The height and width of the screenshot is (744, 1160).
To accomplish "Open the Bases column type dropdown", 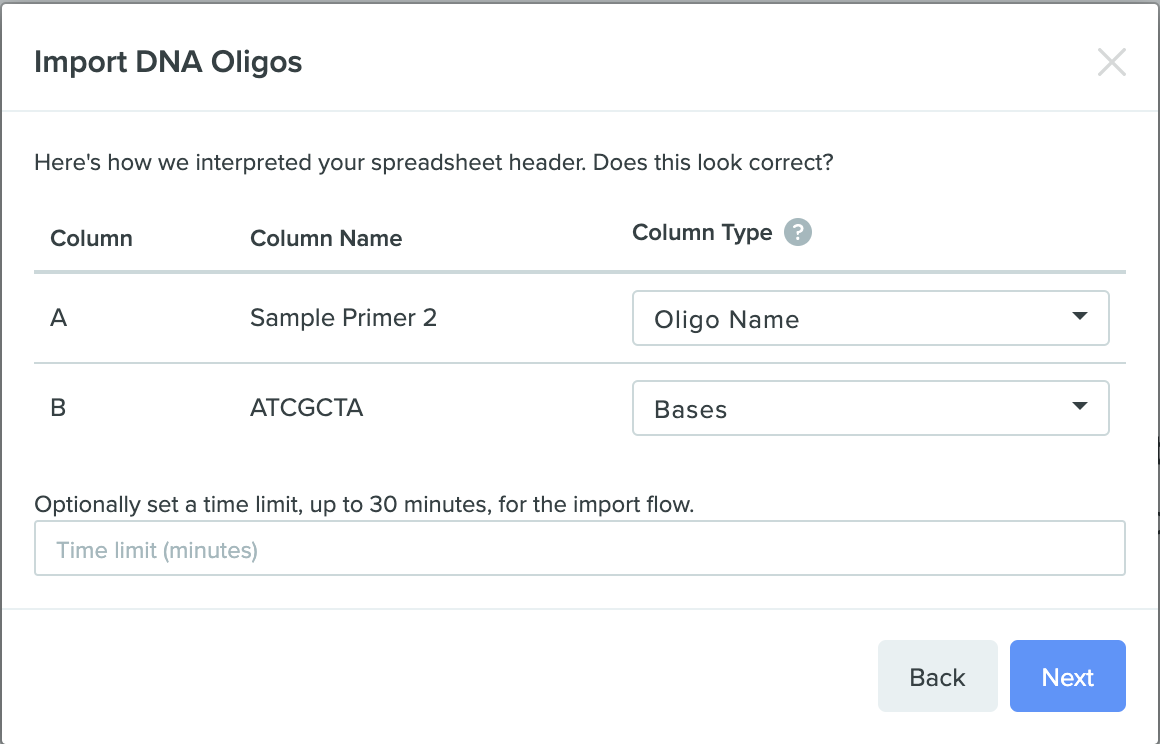I will 870,408.
